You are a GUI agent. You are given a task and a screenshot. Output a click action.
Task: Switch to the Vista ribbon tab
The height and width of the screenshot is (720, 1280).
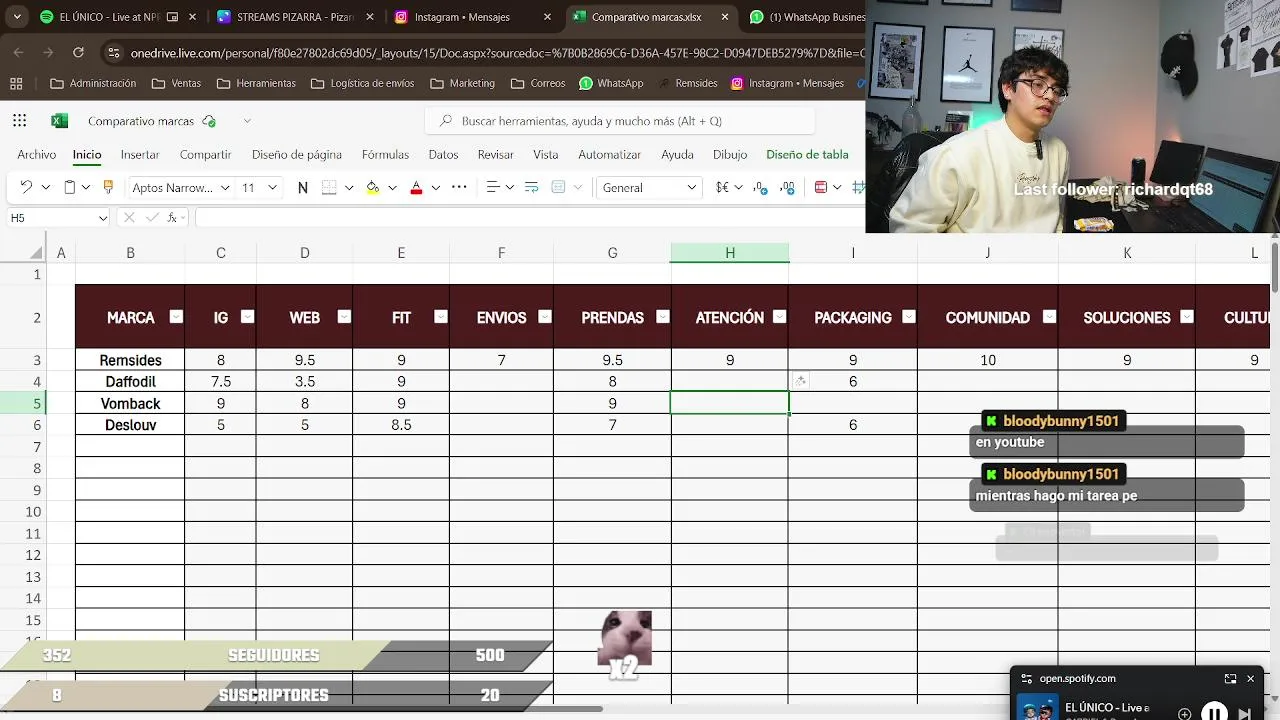point(546,154)
